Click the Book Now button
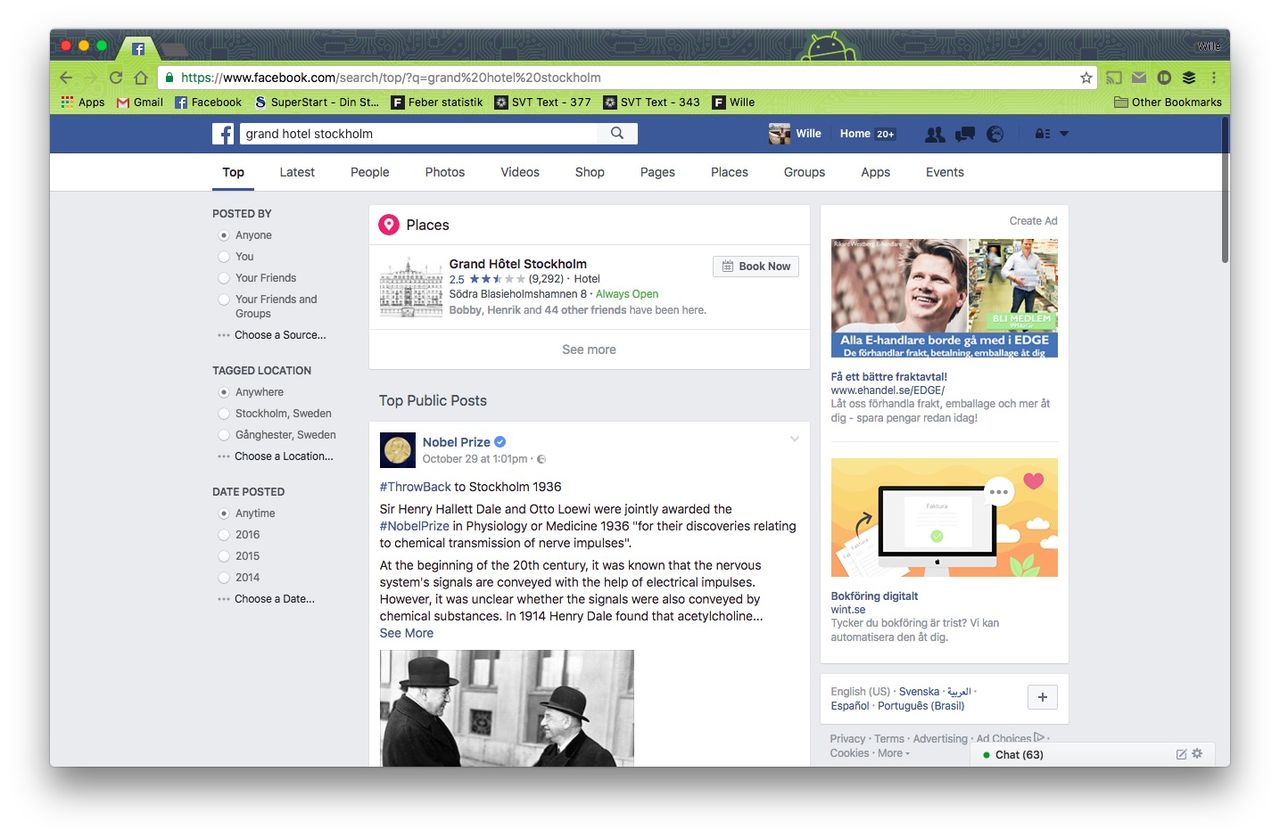 [x=756, y=266]
